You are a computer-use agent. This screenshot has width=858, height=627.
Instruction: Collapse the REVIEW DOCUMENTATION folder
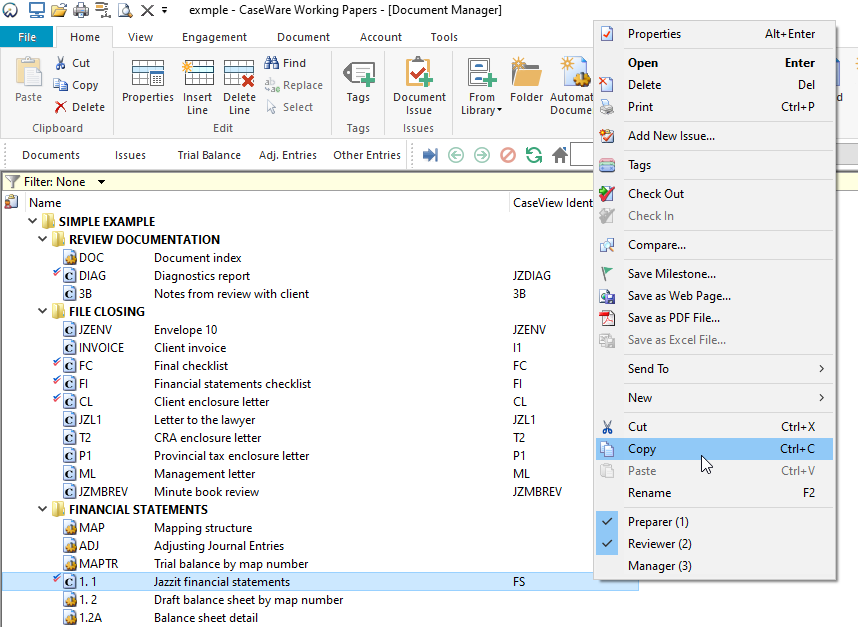pos(43,239)
